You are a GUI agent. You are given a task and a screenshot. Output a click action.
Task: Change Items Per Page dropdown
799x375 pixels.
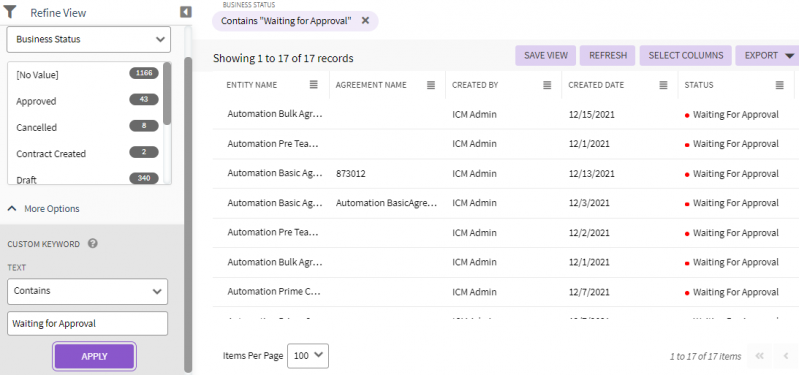(x=308, y=356)
